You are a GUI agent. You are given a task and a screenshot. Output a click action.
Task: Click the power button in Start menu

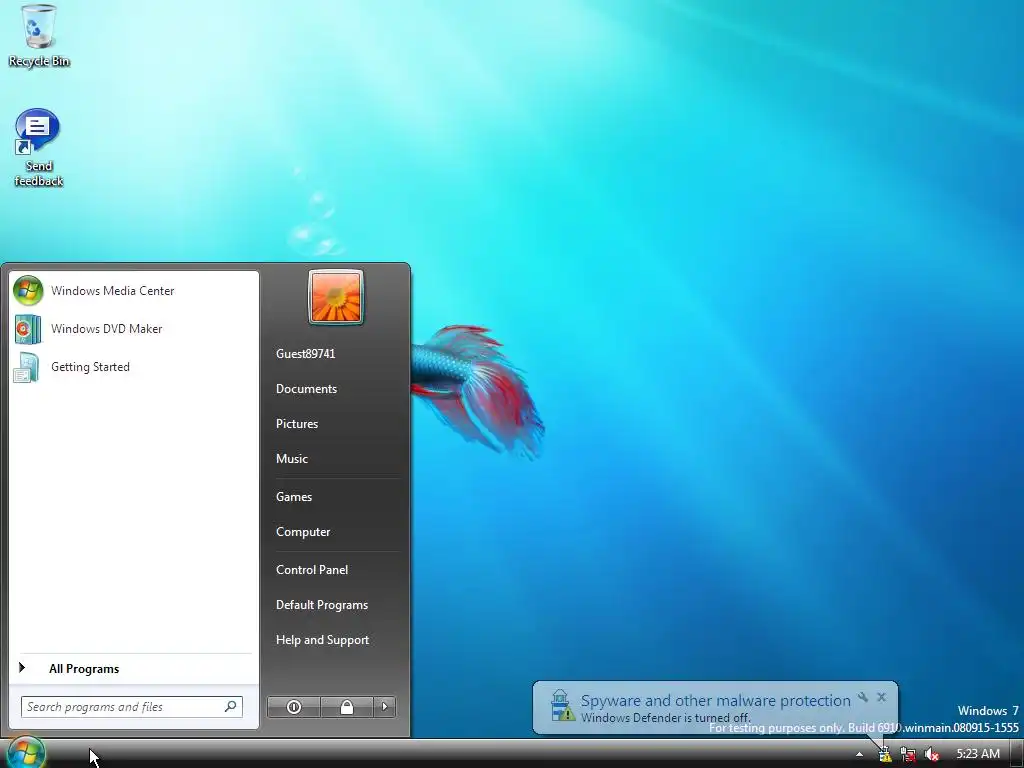pyautogui.click(x=294, y=707)
